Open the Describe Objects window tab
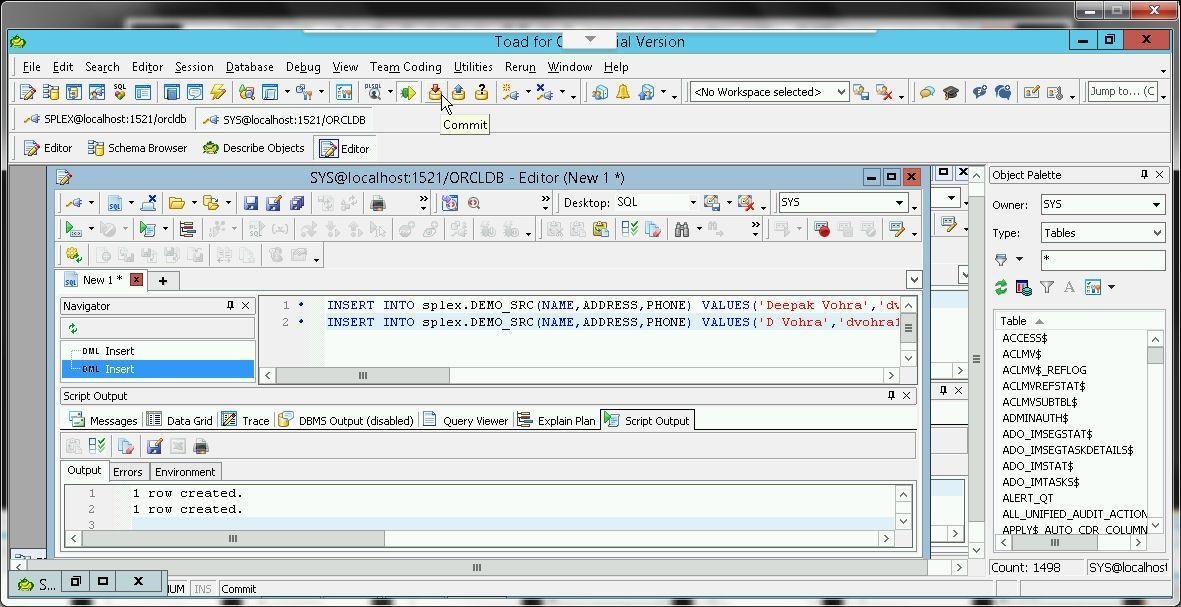This screenshot has width=1181, height=607. point(254,148)
